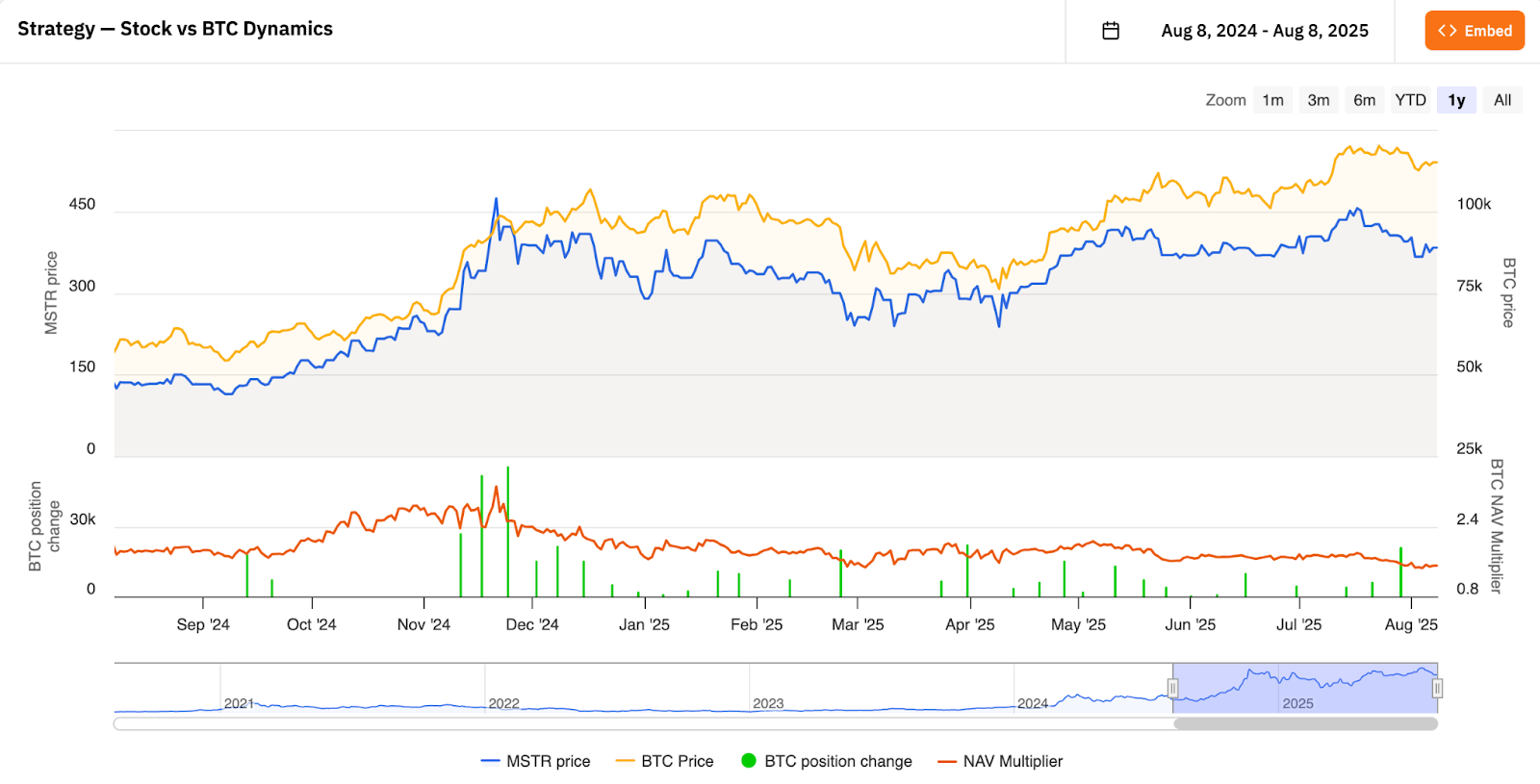Select the 1y zoom range
The image size is (1540, 784).
(x=1456, y=100)
